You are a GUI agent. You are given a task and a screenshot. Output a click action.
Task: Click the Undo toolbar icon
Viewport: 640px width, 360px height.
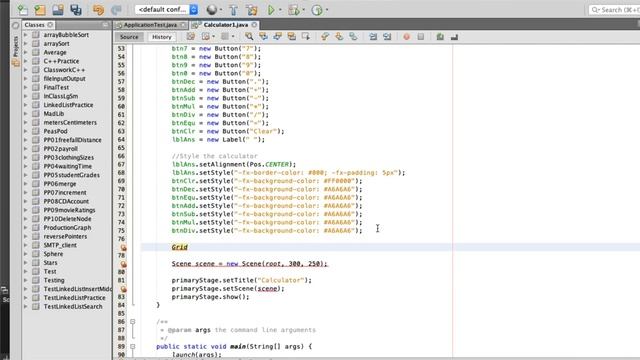pos(98,10)
